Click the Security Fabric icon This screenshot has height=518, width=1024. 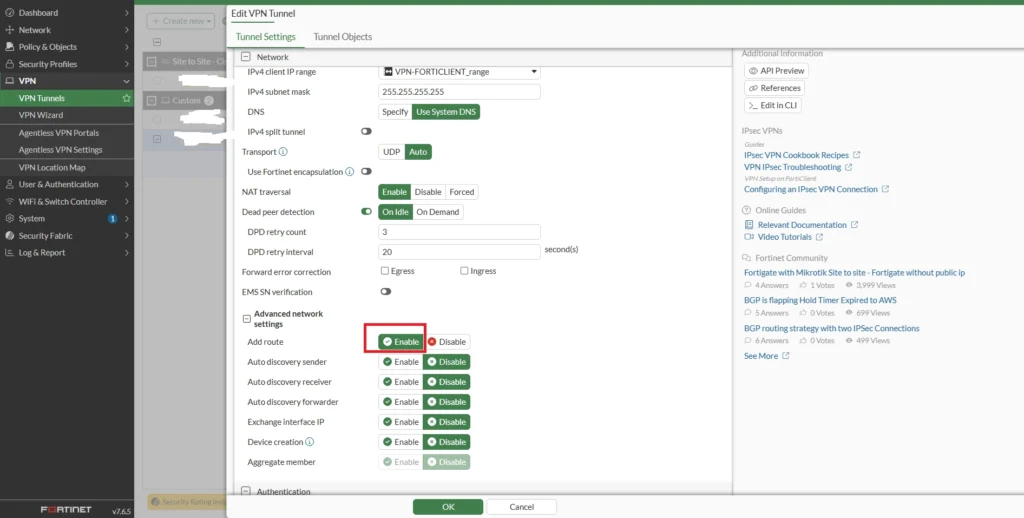[10, 236]
